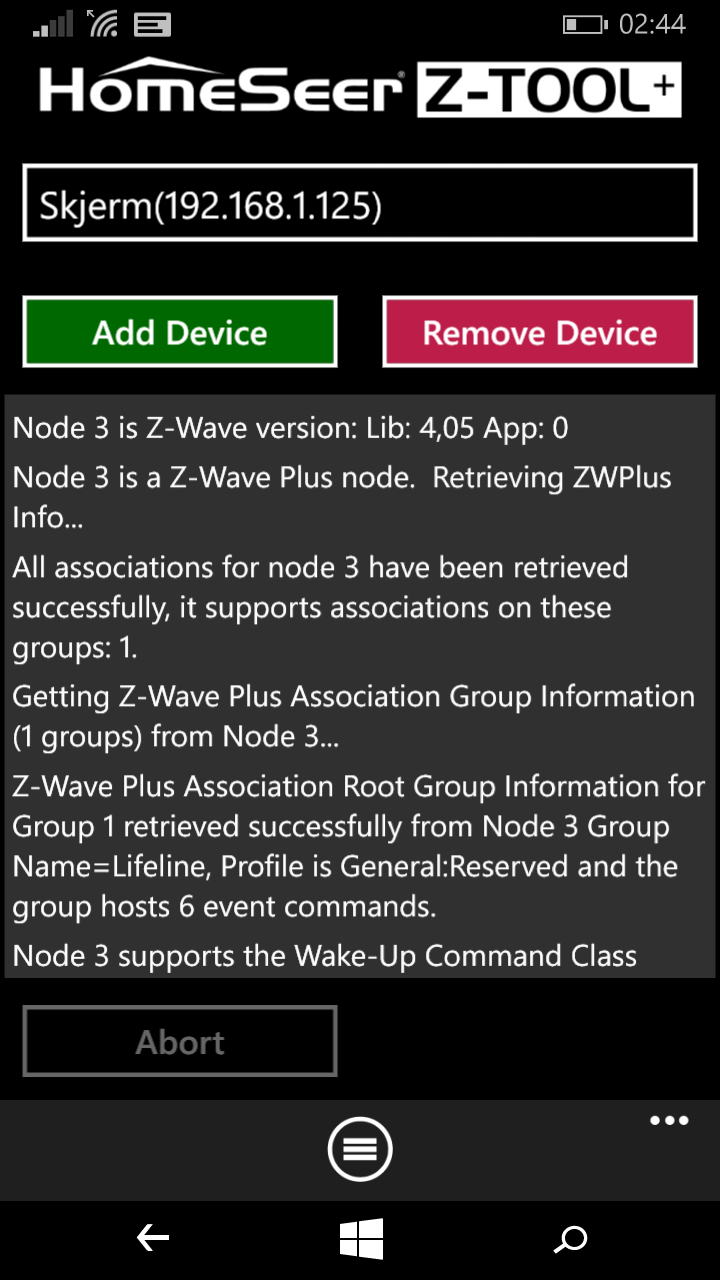Open the circular menu icon in app bar

tap(360, 1150)
